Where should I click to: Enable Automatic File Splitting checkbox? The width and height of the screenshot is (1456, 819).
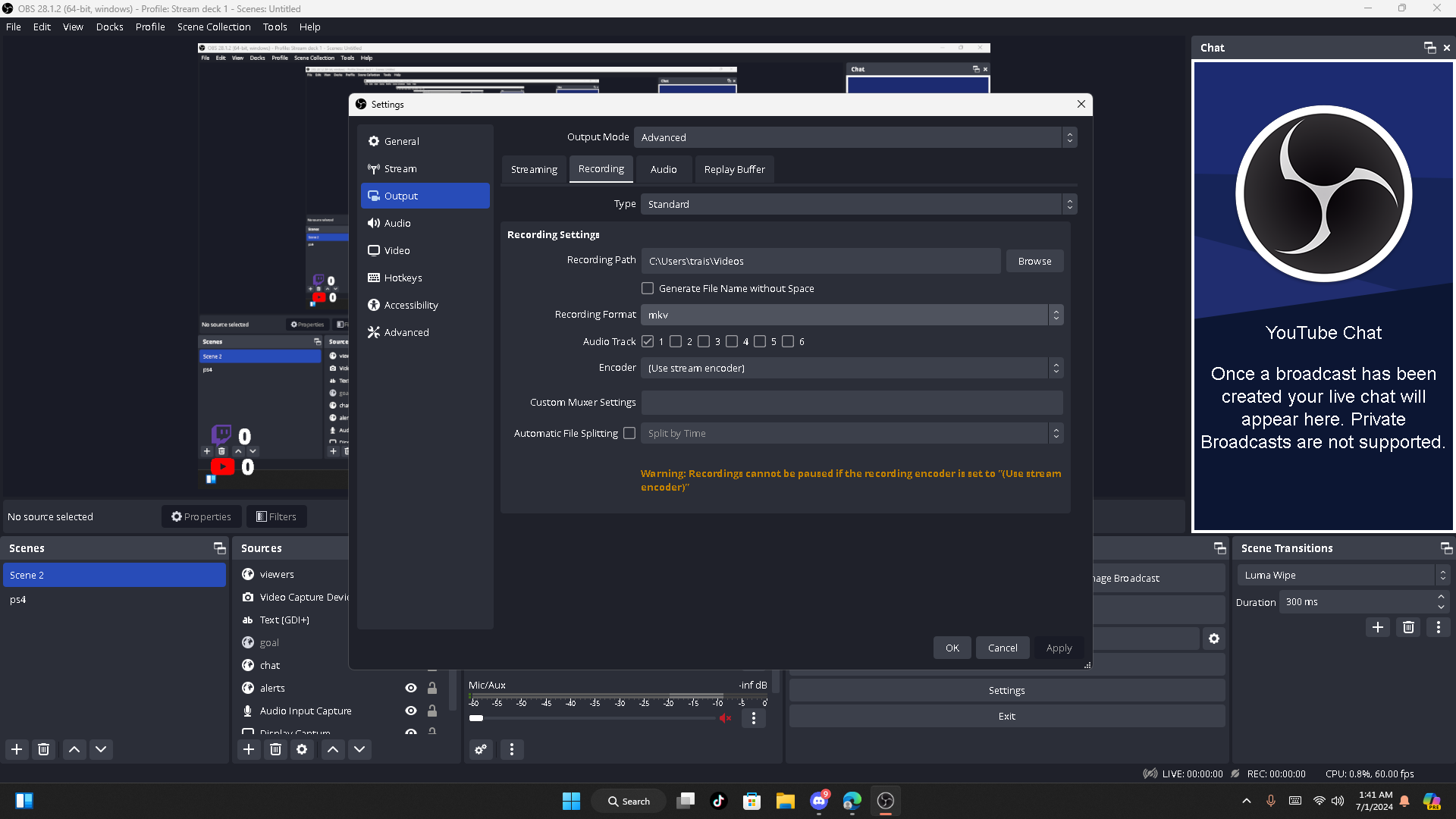[x=629, y=433]
